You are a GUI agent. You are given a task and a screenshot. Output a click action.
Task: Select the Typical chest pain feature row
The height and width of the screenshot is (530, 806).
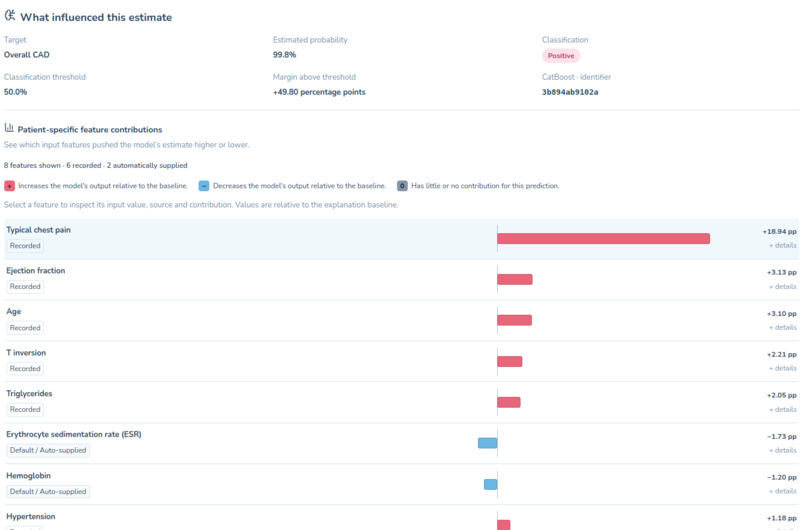(x=402, y=239)
